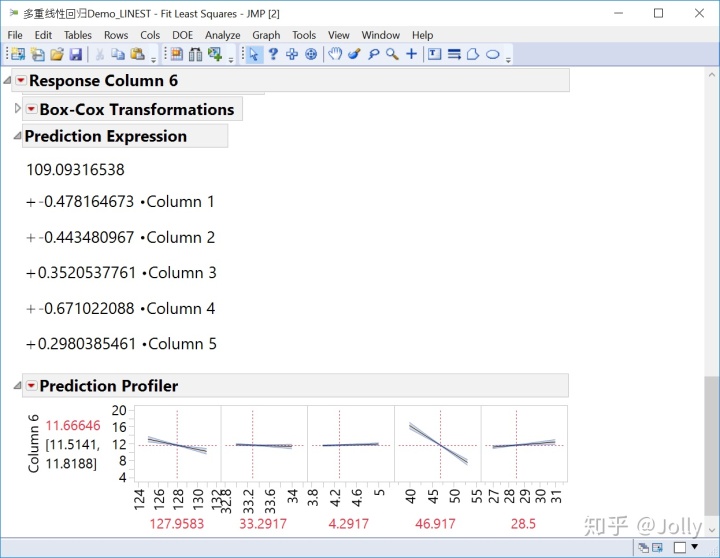Click the Column 1 profiler value 127.9583

(177, 524)
